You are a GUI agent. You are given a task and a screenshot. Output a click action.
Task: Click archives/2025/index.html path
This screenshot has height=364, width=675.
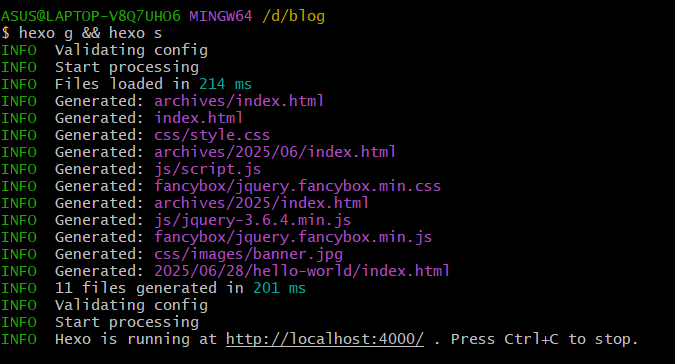click(x=261, y=203)
